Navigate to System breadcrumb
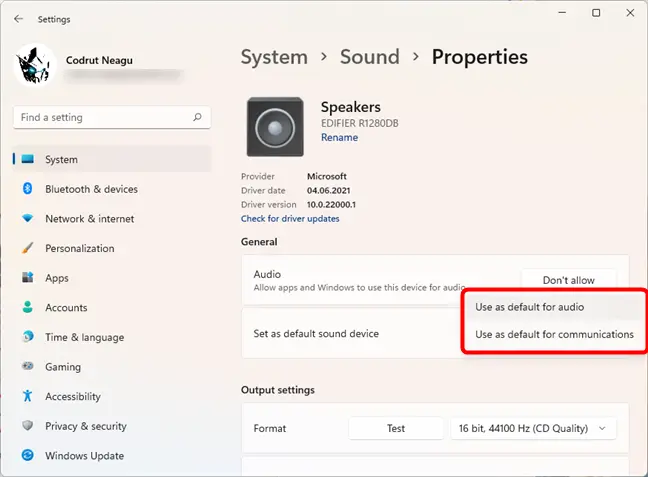Image resolution: width=648 pixels, height=477 pixels. coord(274,57)
